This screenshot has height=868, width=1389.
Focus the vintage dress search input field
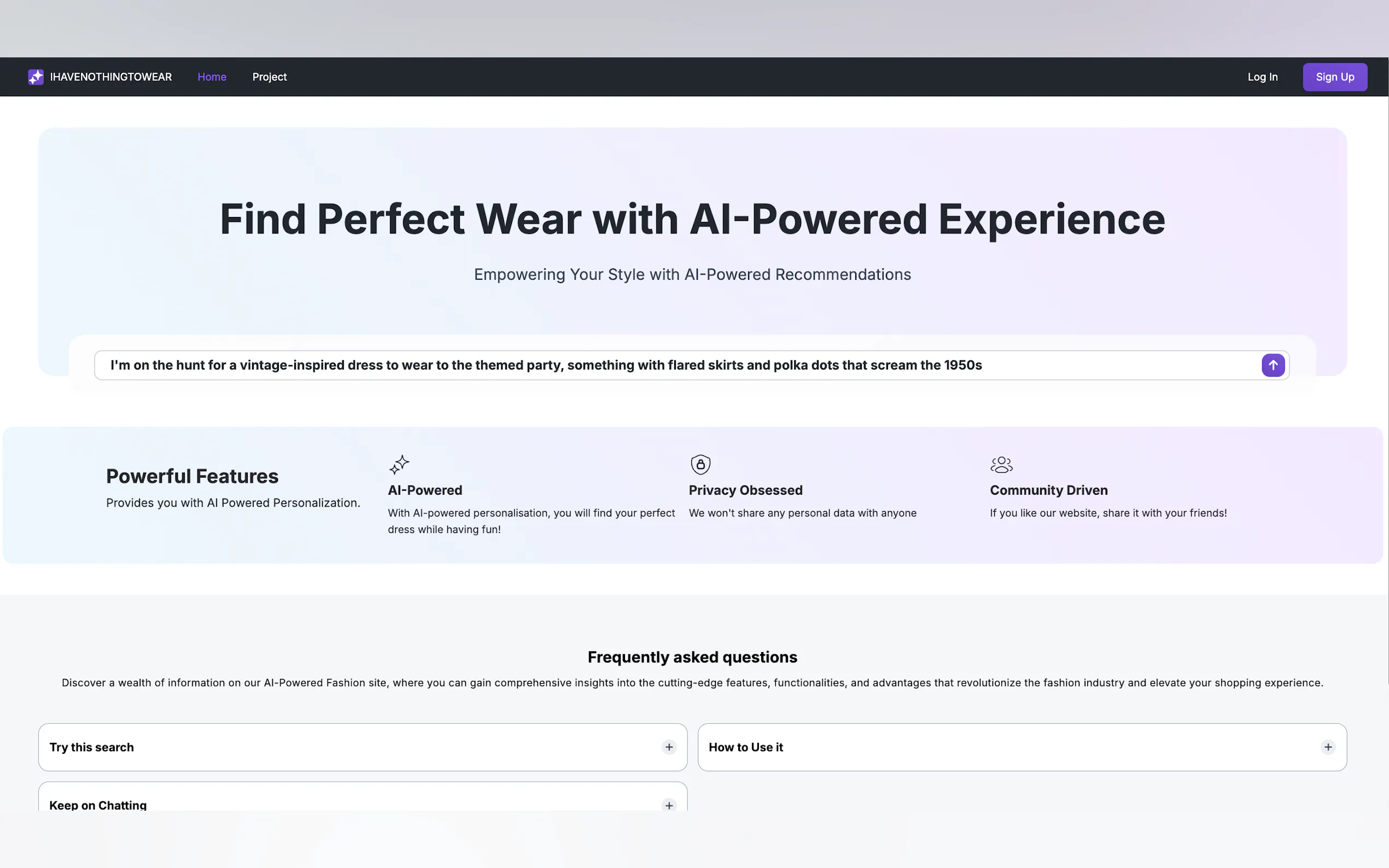[632, 365]
